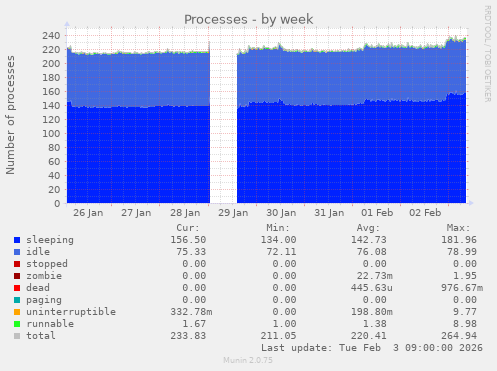Click idle current value 75.33
This screenshot has width=497, height=371.
(x=191, y=252)
